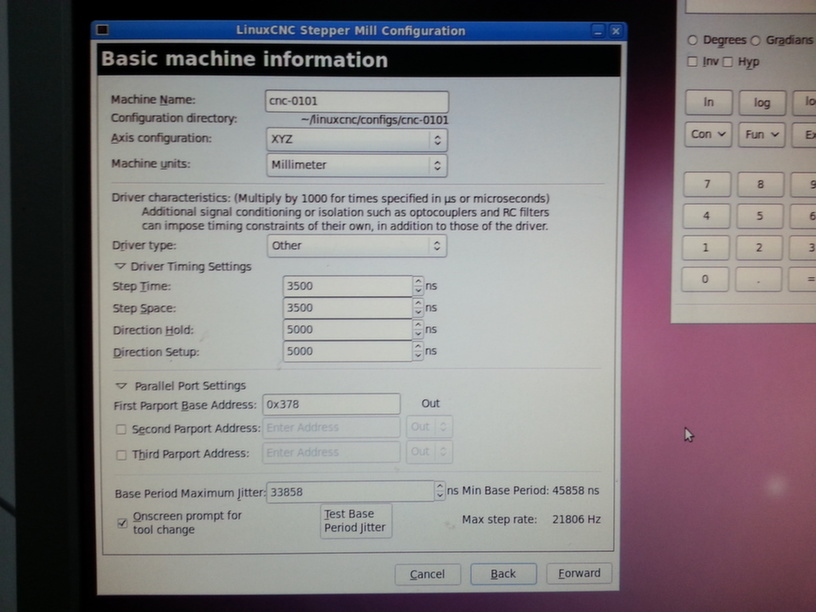Click the Min Base Period 45858 ns text
This screenshot has height=612, width=816.
point(530,491)
